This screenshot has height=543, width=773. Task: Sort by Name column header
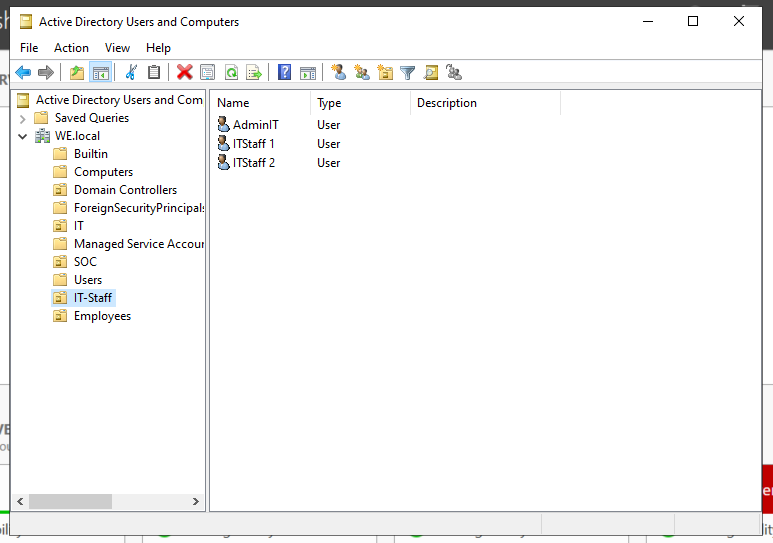click(261, 103)
